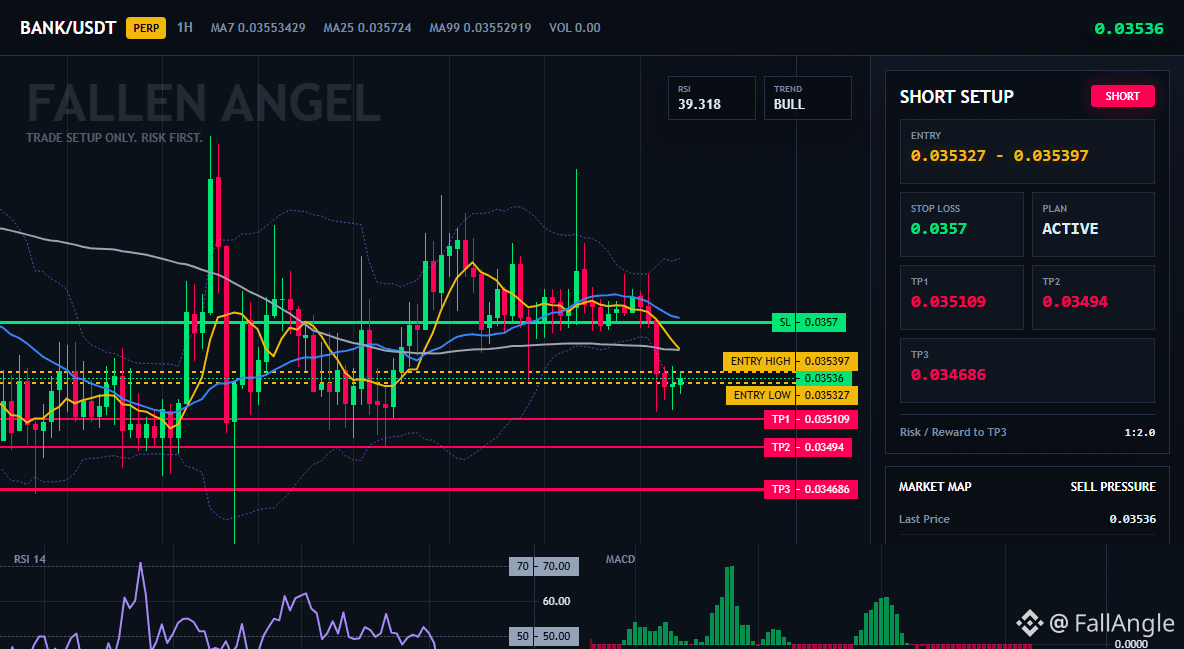Click the MA7 0.03553429 indicator value
The width and height of the screenshot is (1184, 649).
coord(258,28)
